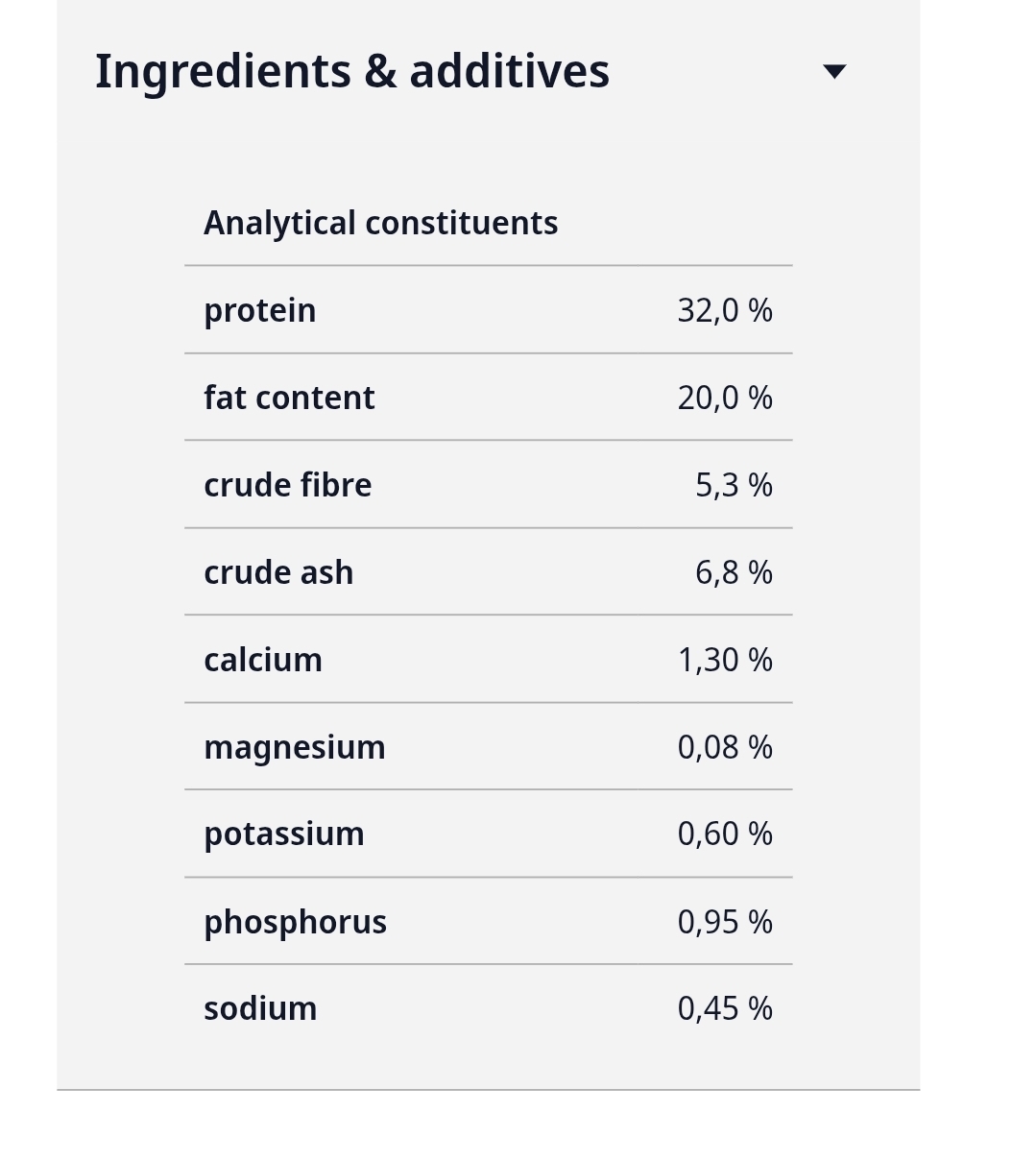1036x1161 pixels.
Task: Click the Ingredients & additives heading
Action: [352, 71]
